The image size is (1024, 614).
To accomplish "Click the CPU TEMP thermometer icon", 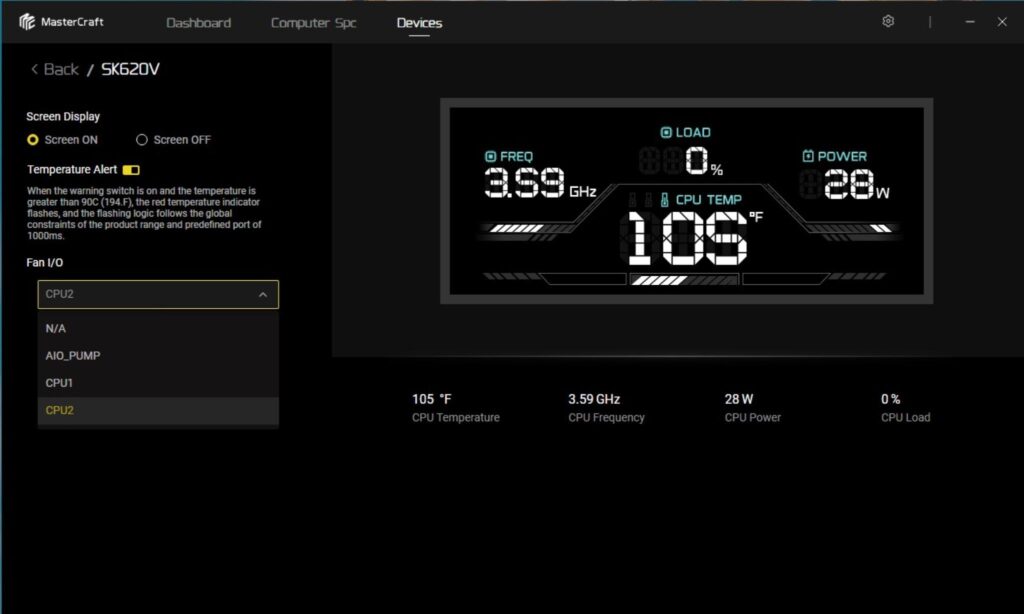I will (x=664, y=200).
